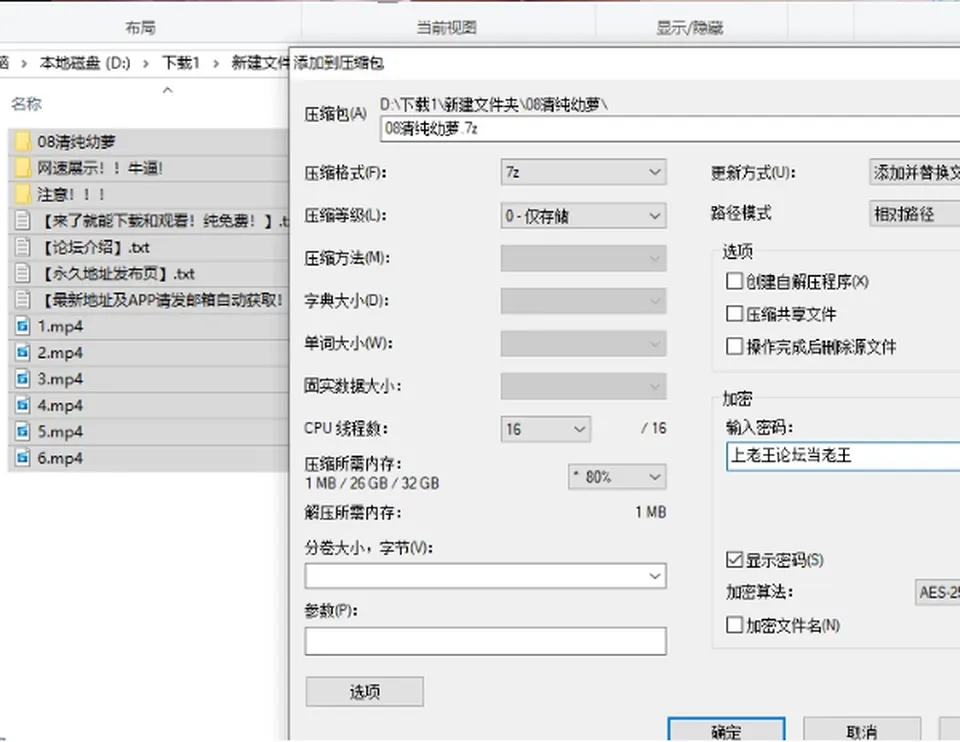Select the folder icon beside 注意！！！
960x742 pixels.
23,194
